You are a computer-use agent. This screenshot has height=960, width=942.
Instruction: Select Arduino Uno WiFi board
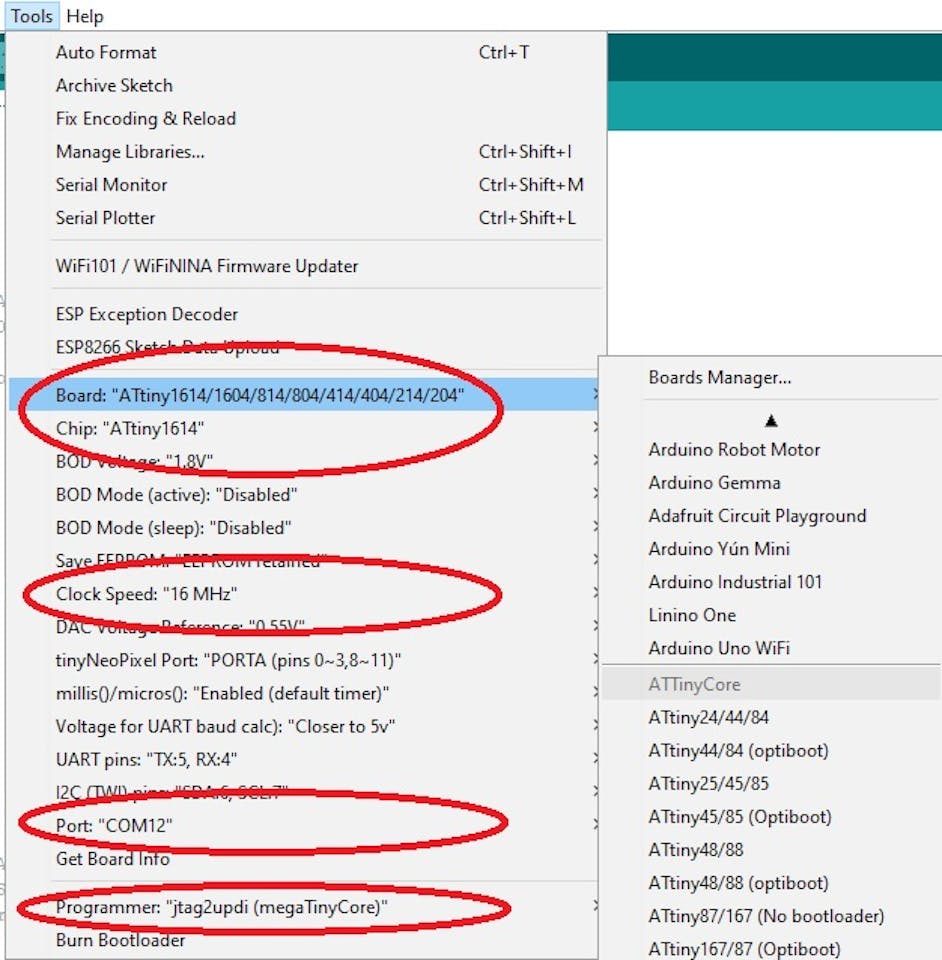pyautogui.click(x=771, y=648)
